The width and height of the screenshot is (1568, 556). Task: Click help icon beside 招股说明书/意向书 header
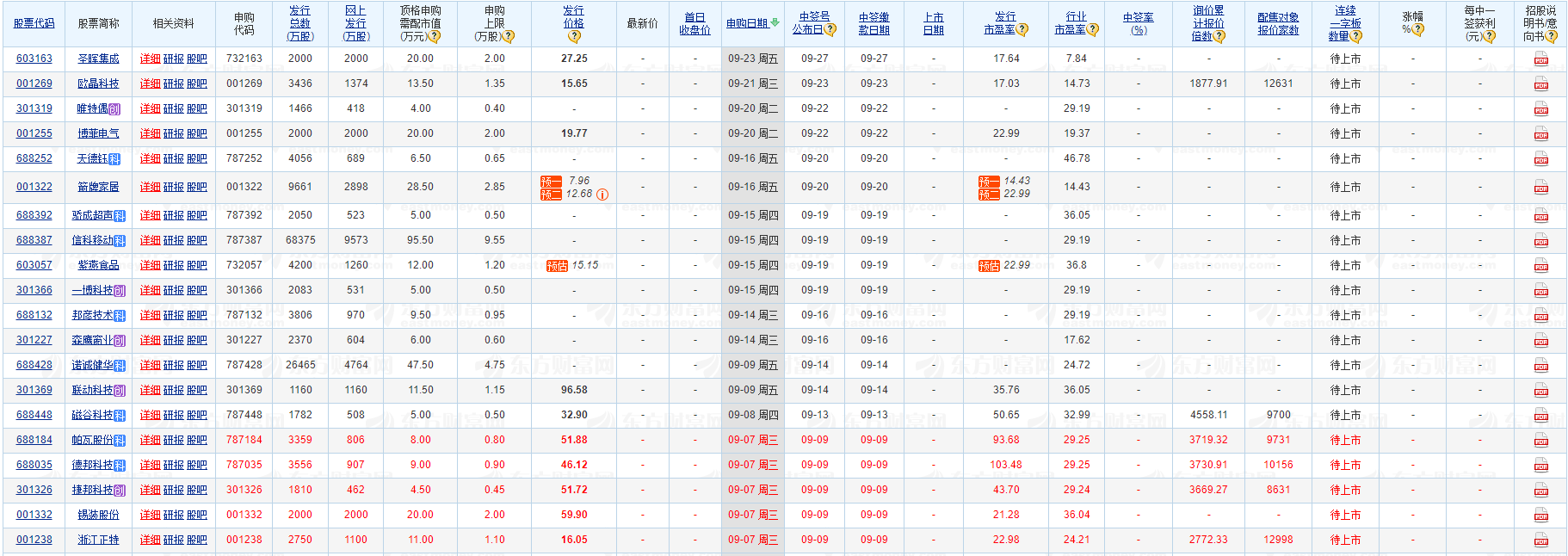click(x=1552, y=37)
